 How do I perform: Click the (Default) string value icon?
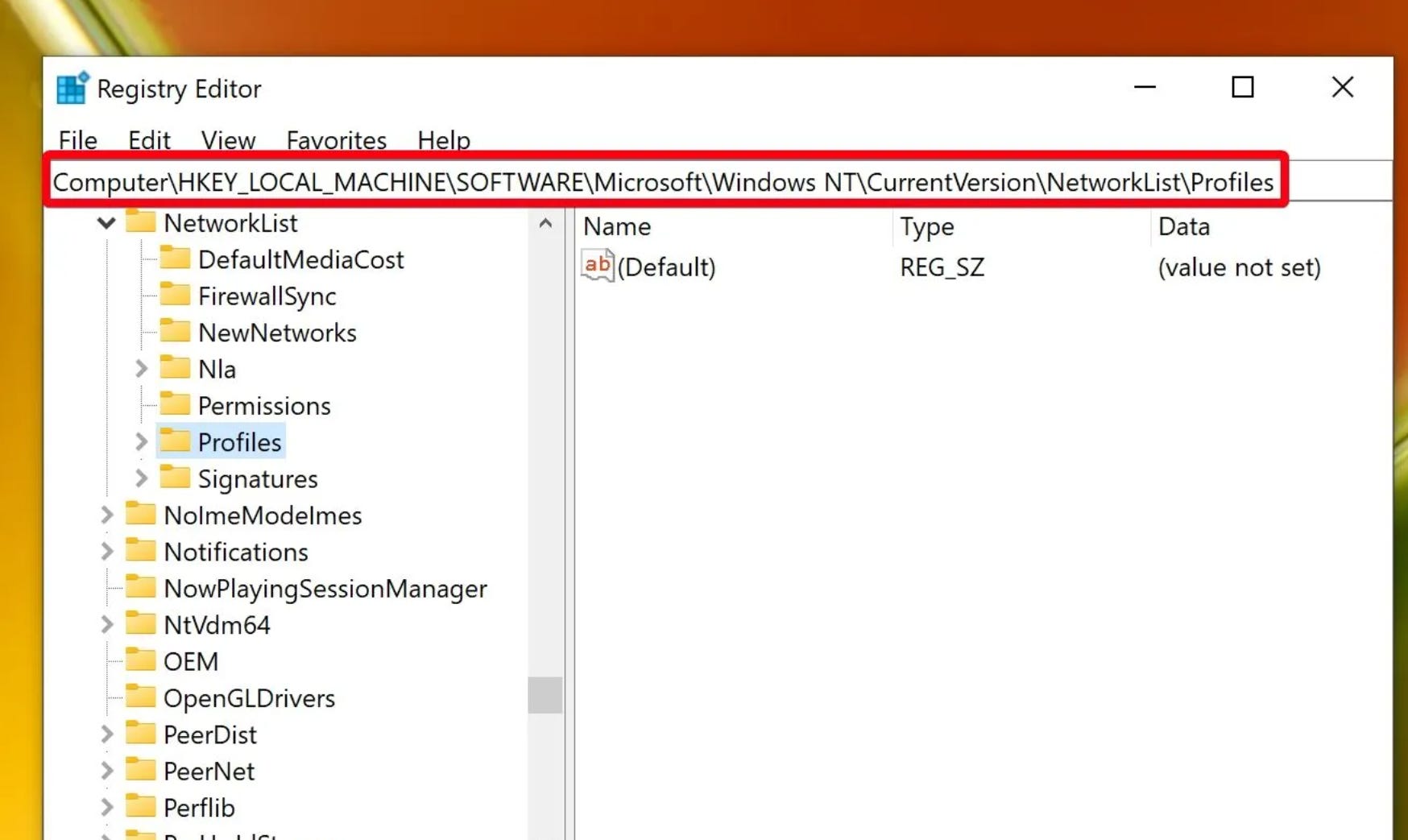coord(598,266)
